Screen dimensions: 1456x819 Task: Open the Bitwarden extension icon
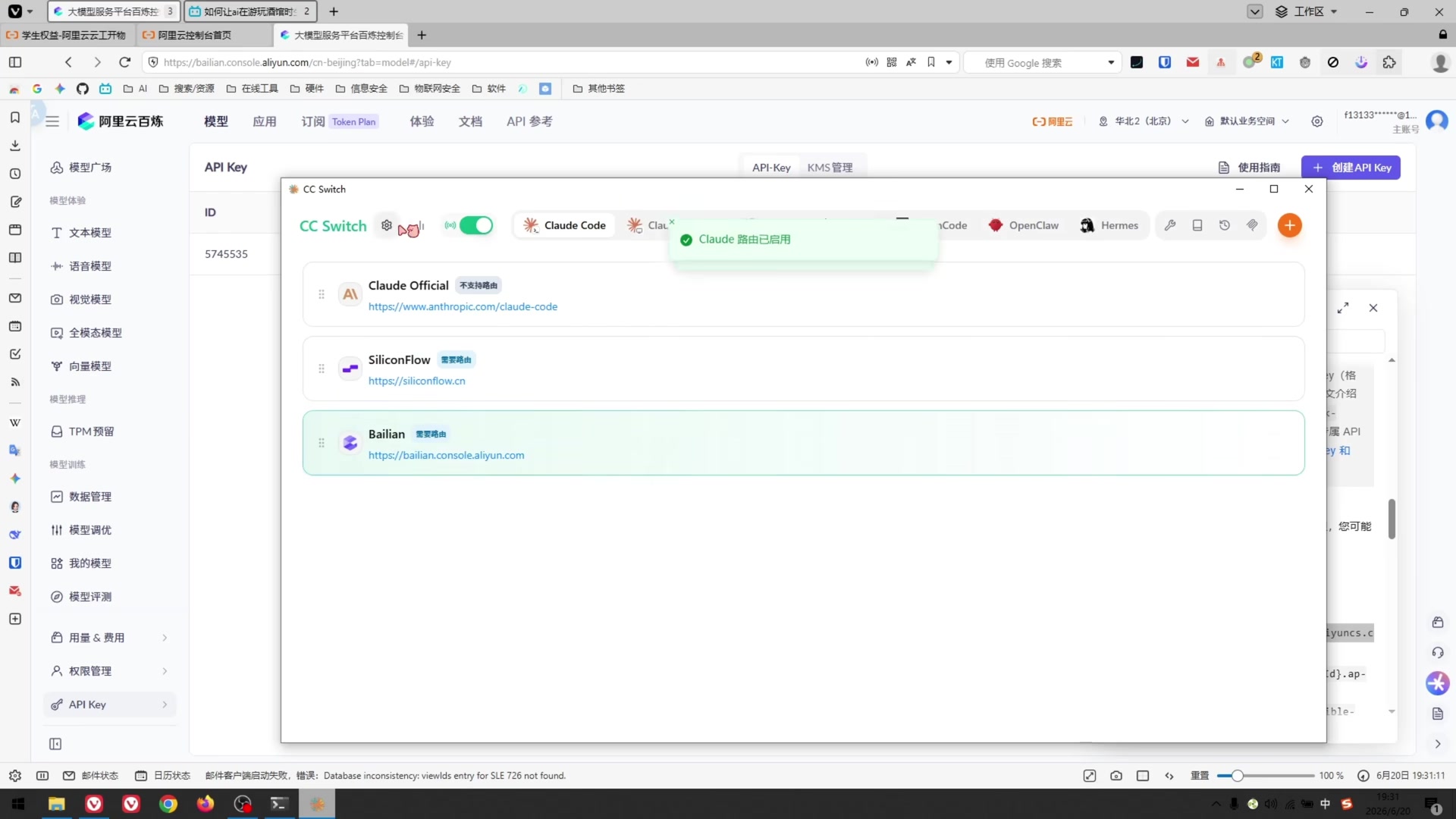1165,62
